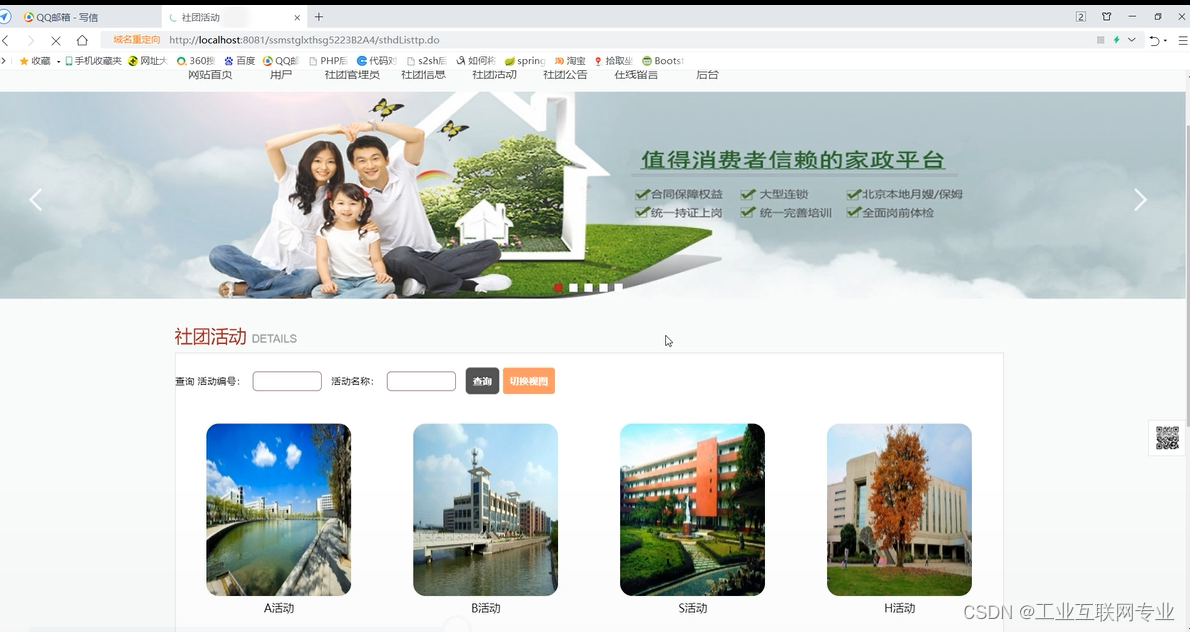Viewport: 1190px width, 632px height.
Task: Expand the small arrow next to 收藏
Action: [58, 61]
